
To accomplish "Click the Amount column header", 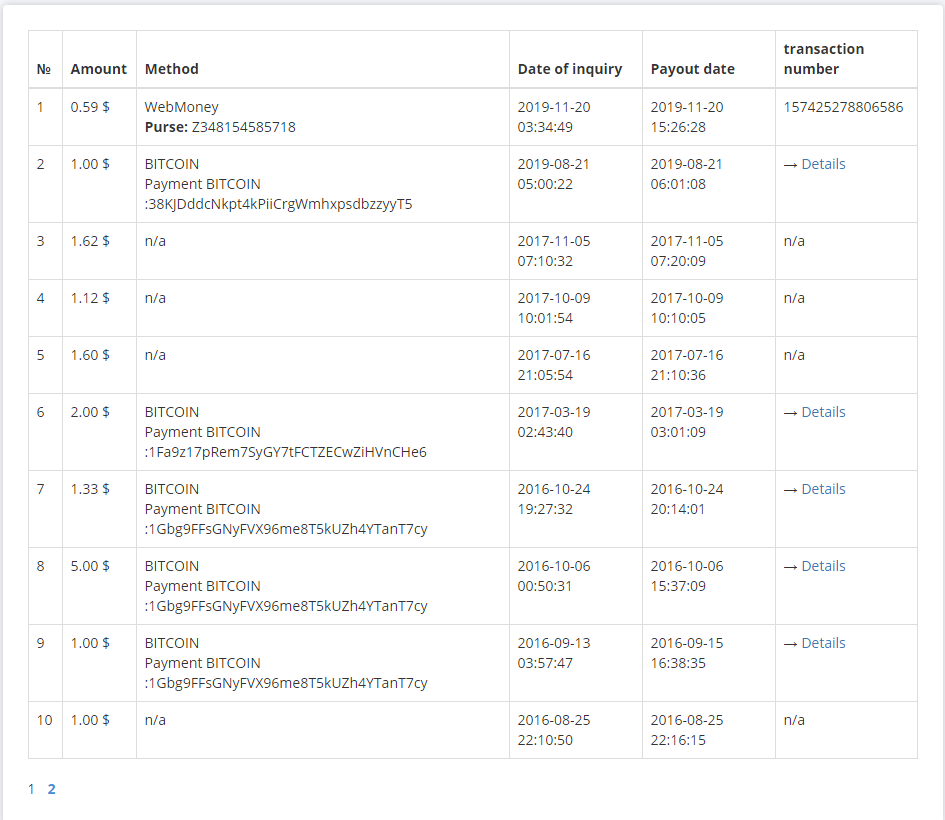I will [x=98, y=69].
